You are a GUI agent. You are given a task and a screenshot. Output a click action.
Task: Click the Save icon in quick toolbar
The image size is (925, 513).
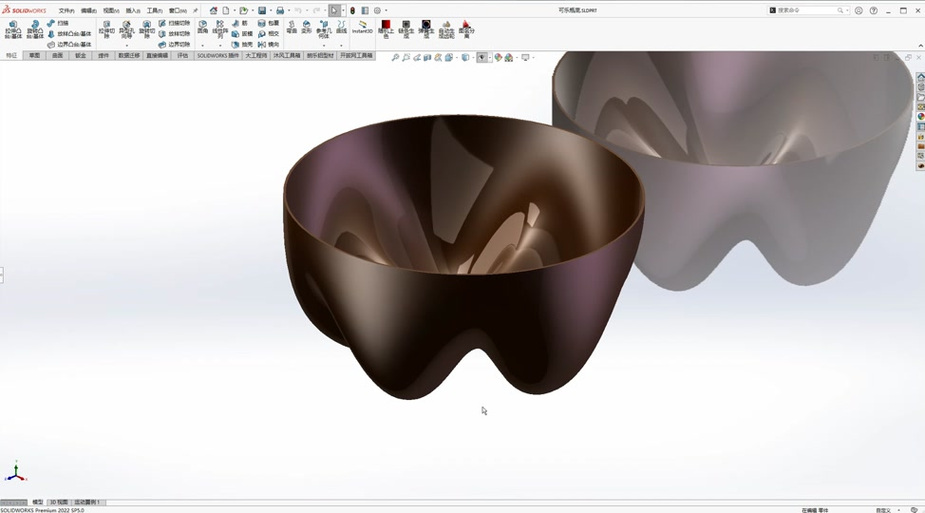[262, 10]
